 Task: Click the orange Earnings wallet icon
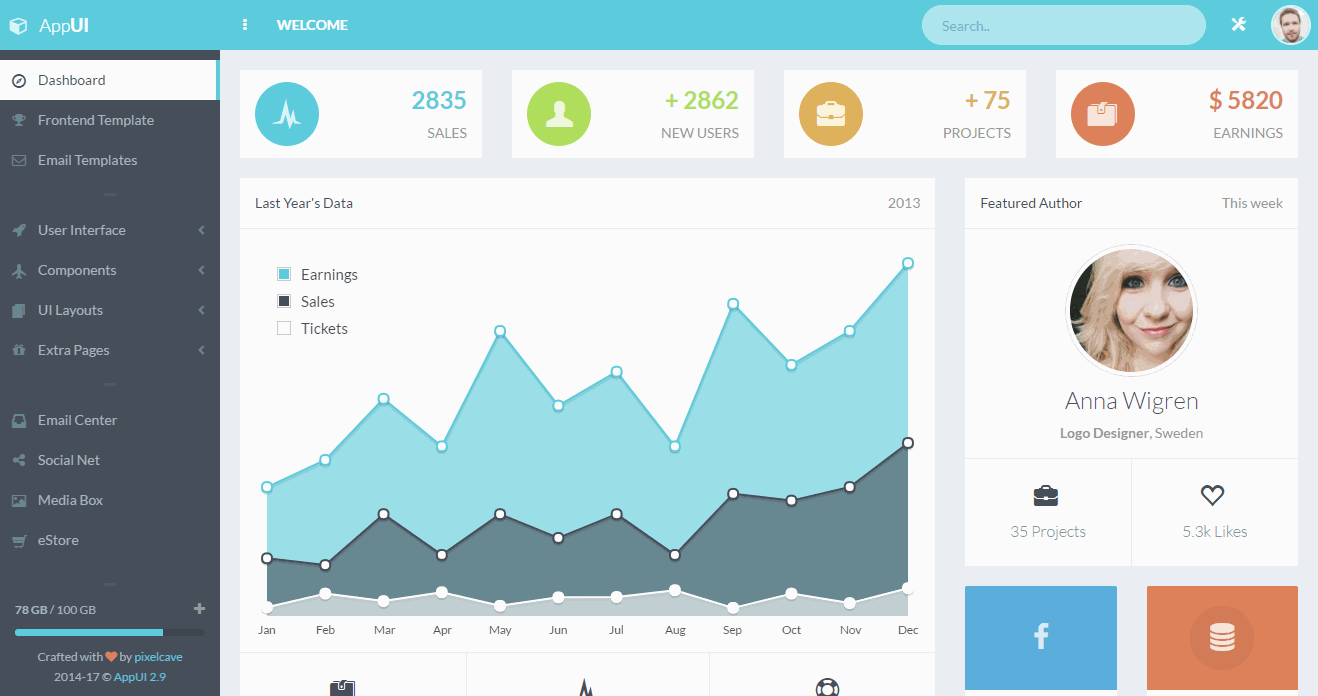click(x=1103, y=114)
